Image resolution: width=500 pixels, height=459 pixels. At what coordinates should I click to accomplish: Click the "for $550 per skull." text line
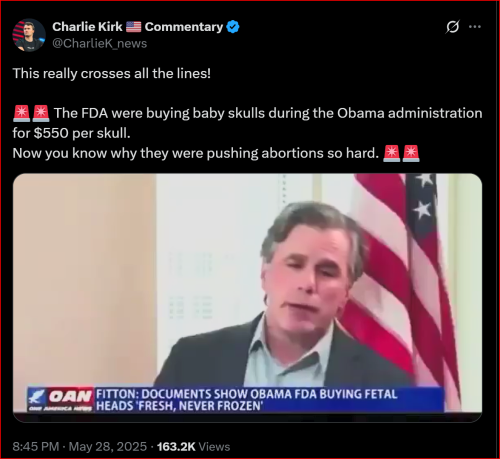71,133
